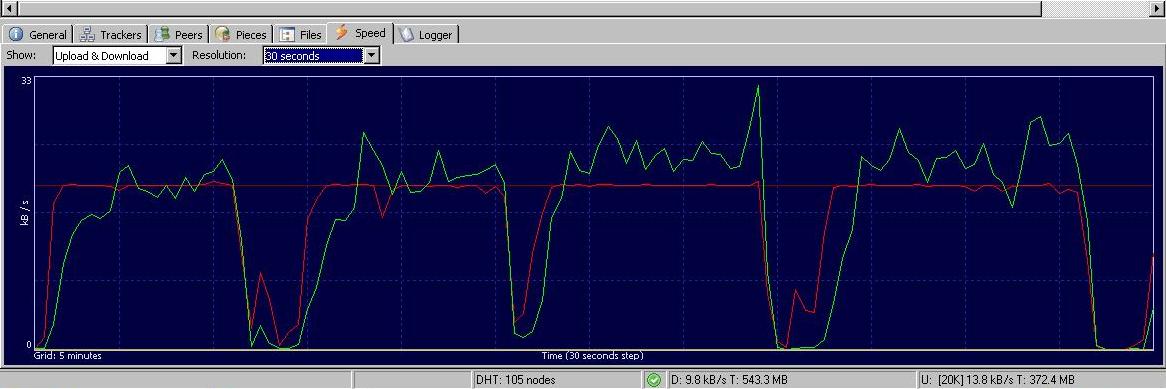Click the Pieces tab icon
This screenshot has height=389, width=1166.
222,34
